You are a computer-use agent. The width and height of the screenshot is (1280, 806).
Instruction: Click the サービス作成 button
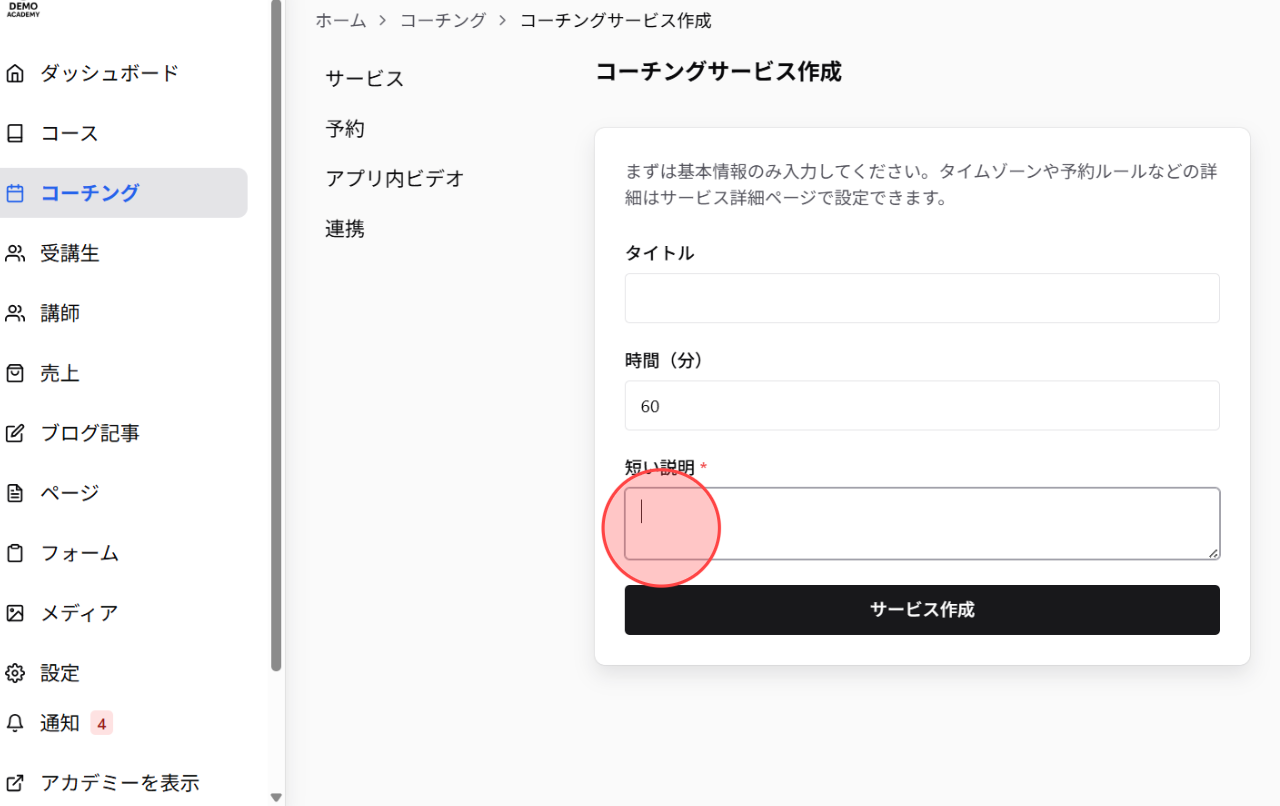coord(922,610)
